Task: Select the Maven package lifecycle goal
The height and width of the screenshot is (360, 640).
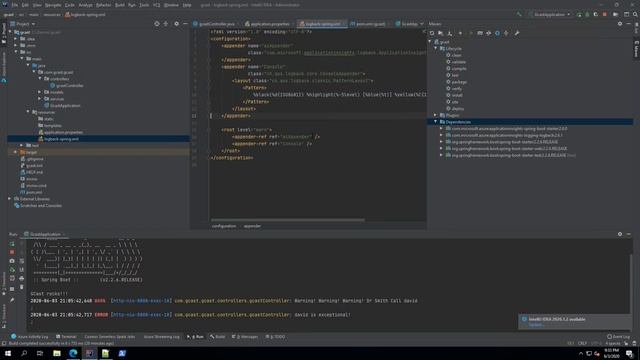Action: (459, 82)
